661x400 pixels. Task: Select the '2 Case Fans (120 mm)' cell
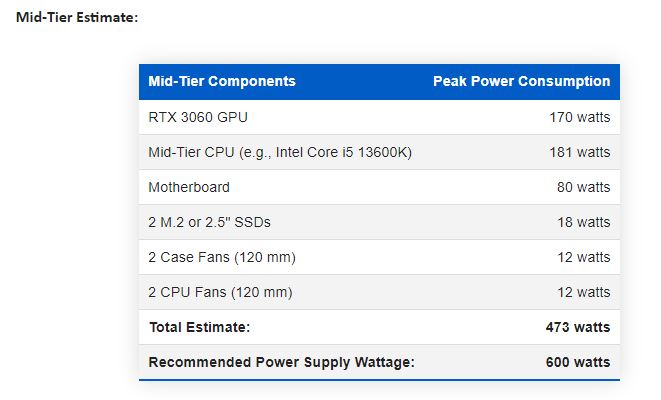222,257
